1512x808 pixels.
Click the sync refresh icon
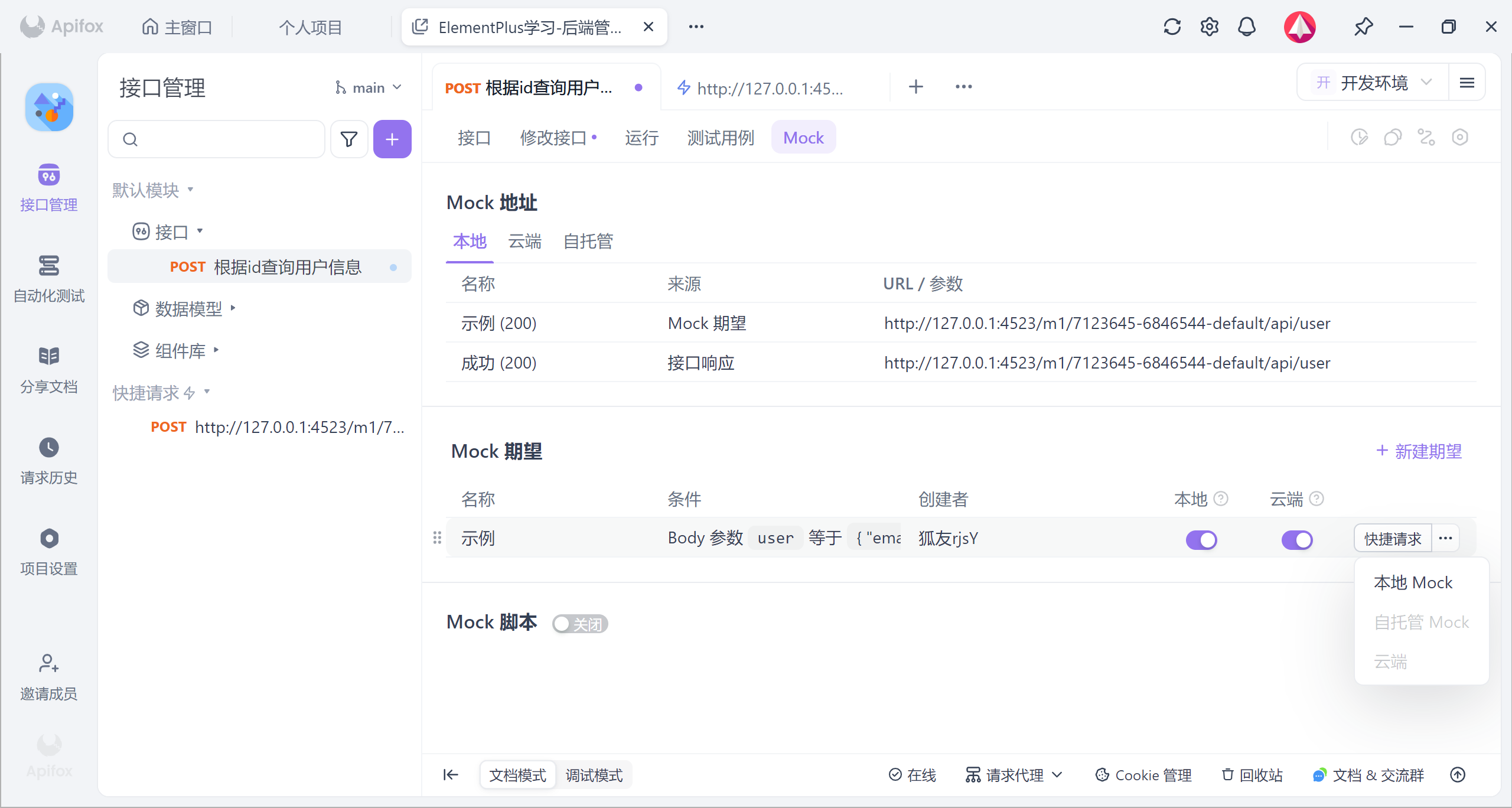pyautogui.click(x=1172, y=27)
